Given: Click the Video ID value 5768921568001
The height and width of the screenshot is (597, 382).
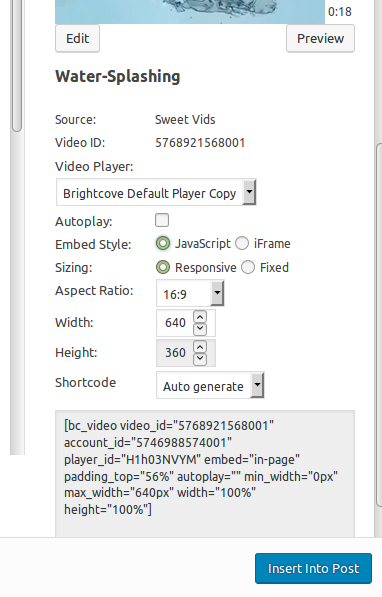Looking at the screenshot, I should point(200,143).
